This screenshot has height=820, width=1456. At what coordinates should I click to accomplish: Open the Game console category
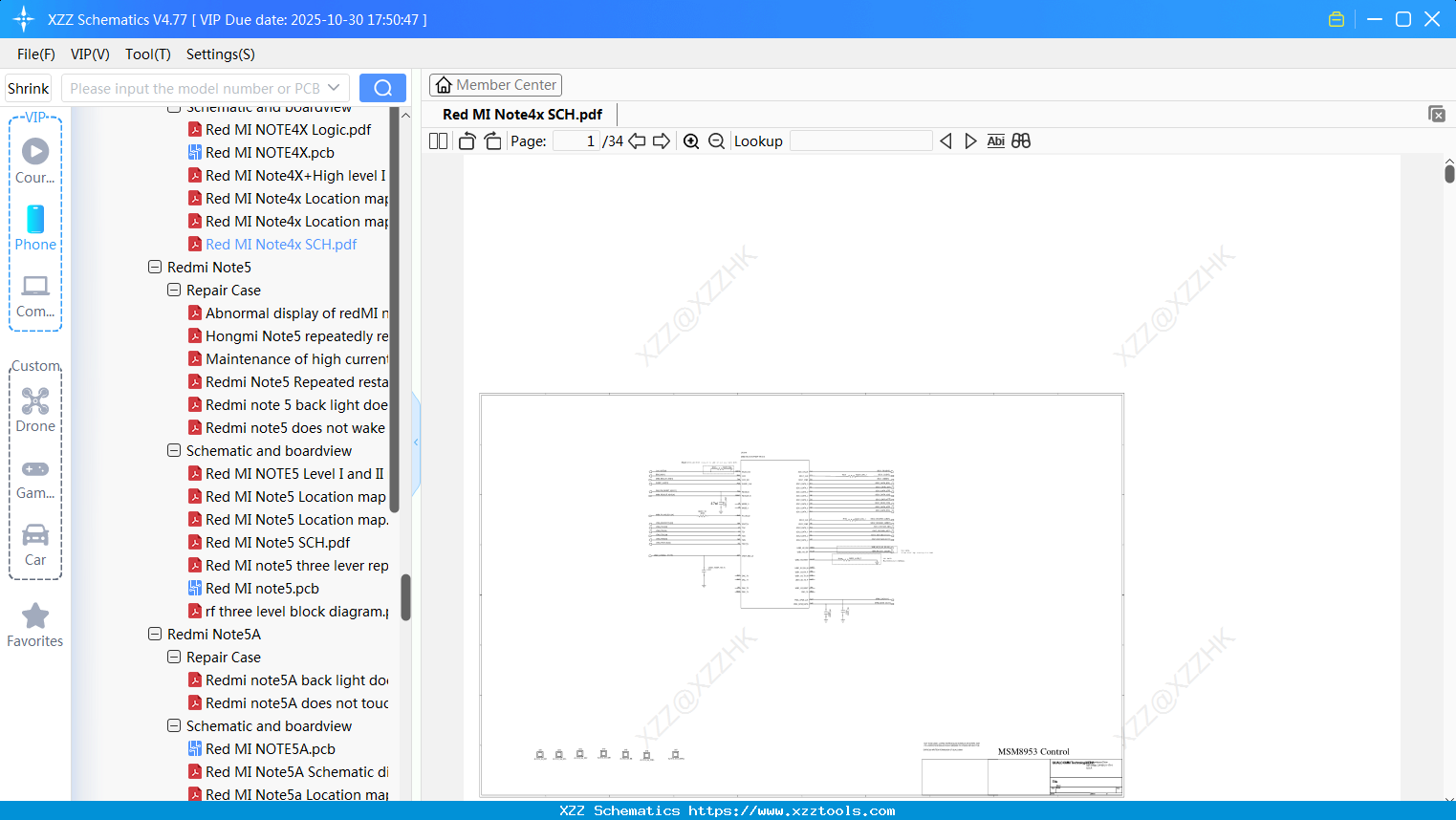[35, 478]
